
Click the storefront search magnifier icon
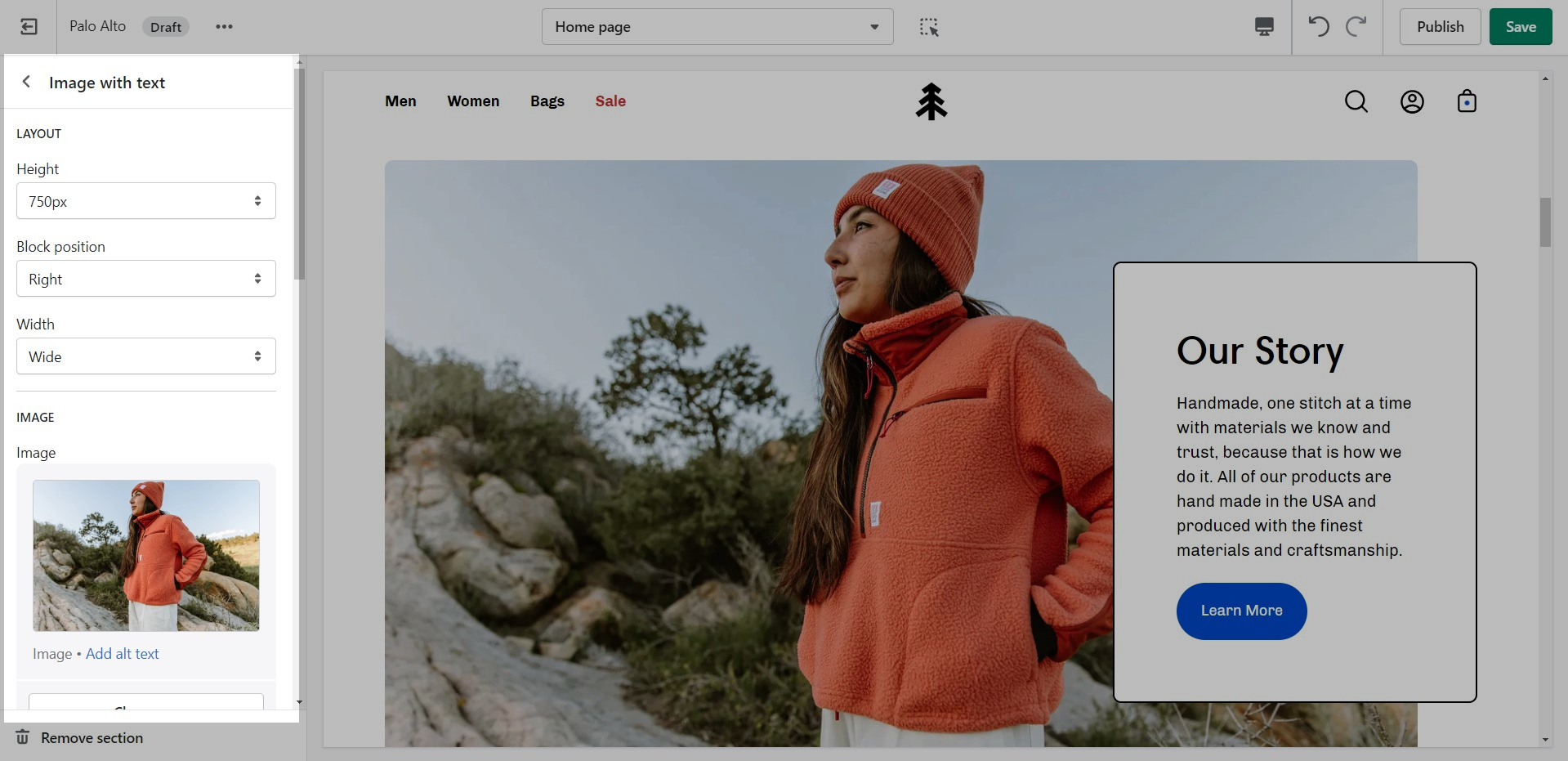(x=1356, y=101)
